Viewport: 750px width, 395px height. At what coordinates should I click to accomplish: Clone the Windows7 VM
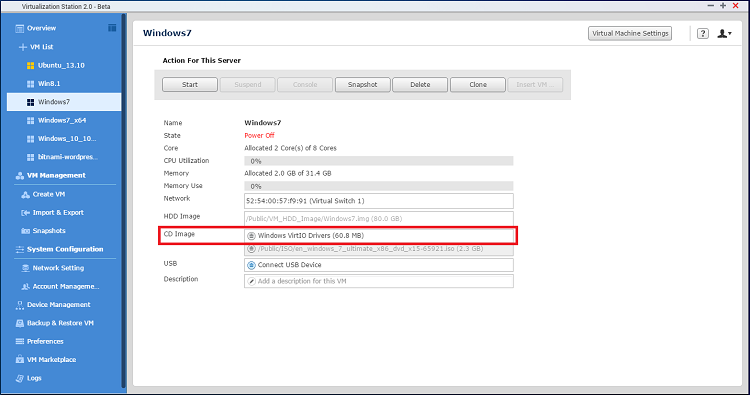click(478, 85)
